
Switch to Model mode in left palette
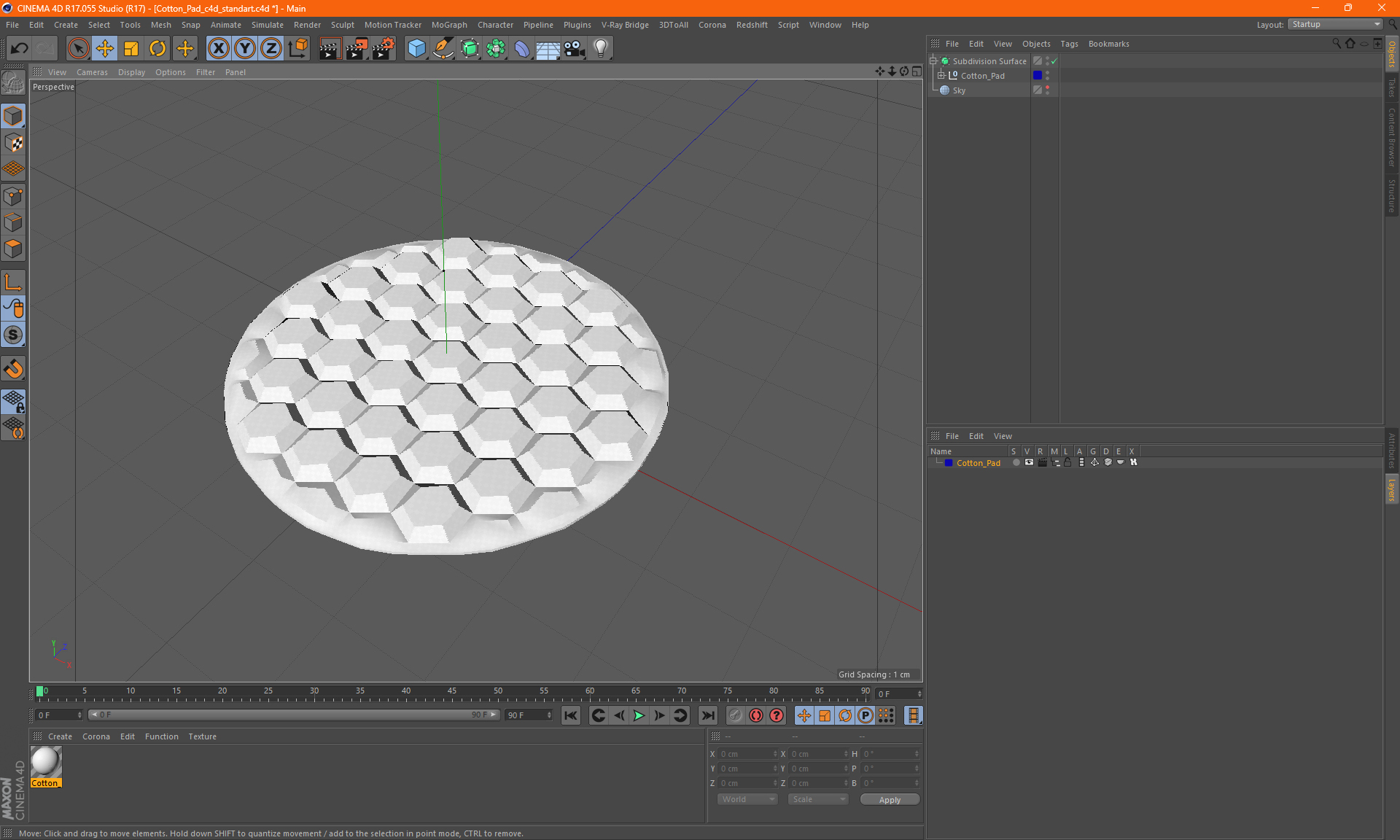13,116
